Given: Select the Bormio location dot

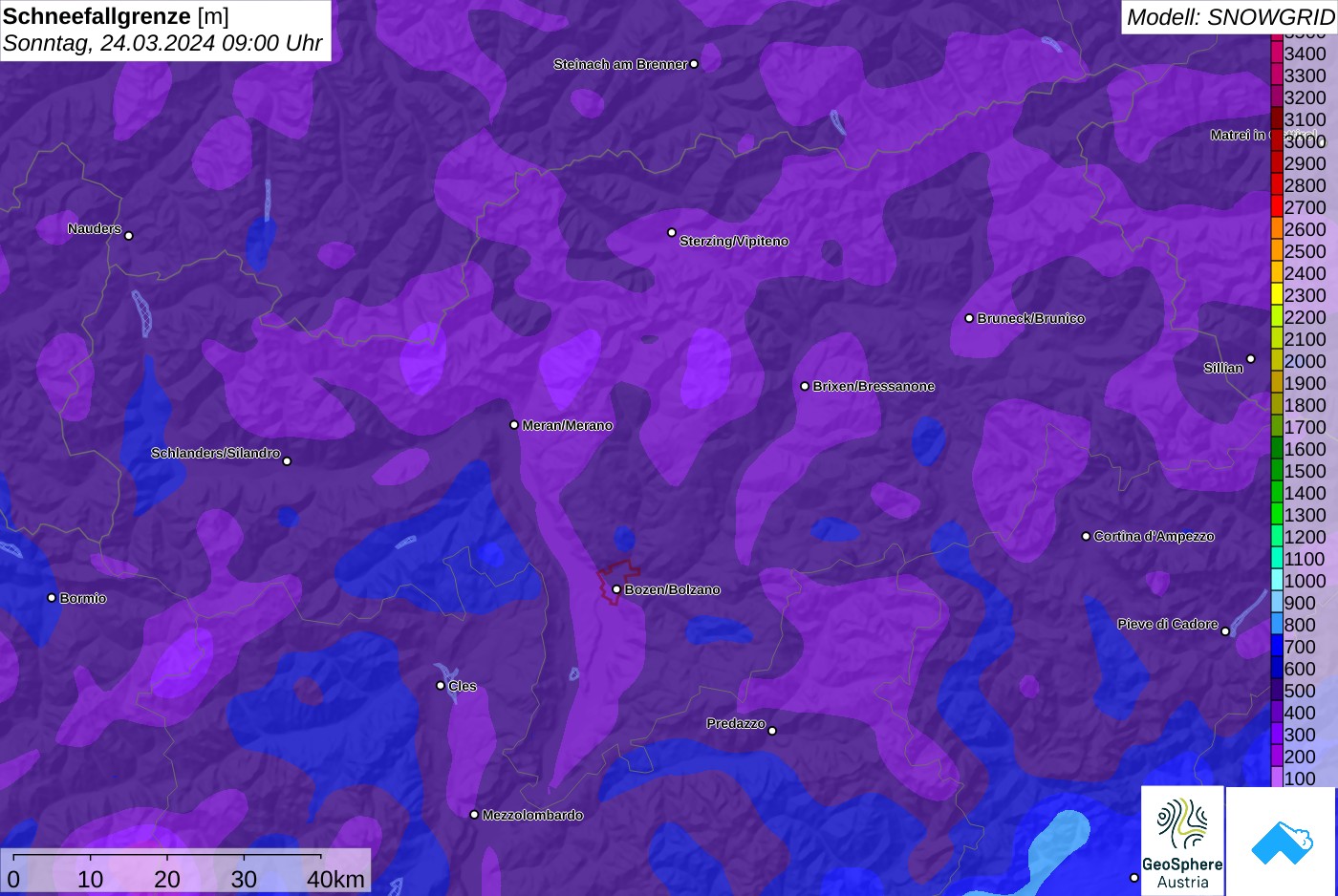Looking at the screenshot, I should 52,598.
